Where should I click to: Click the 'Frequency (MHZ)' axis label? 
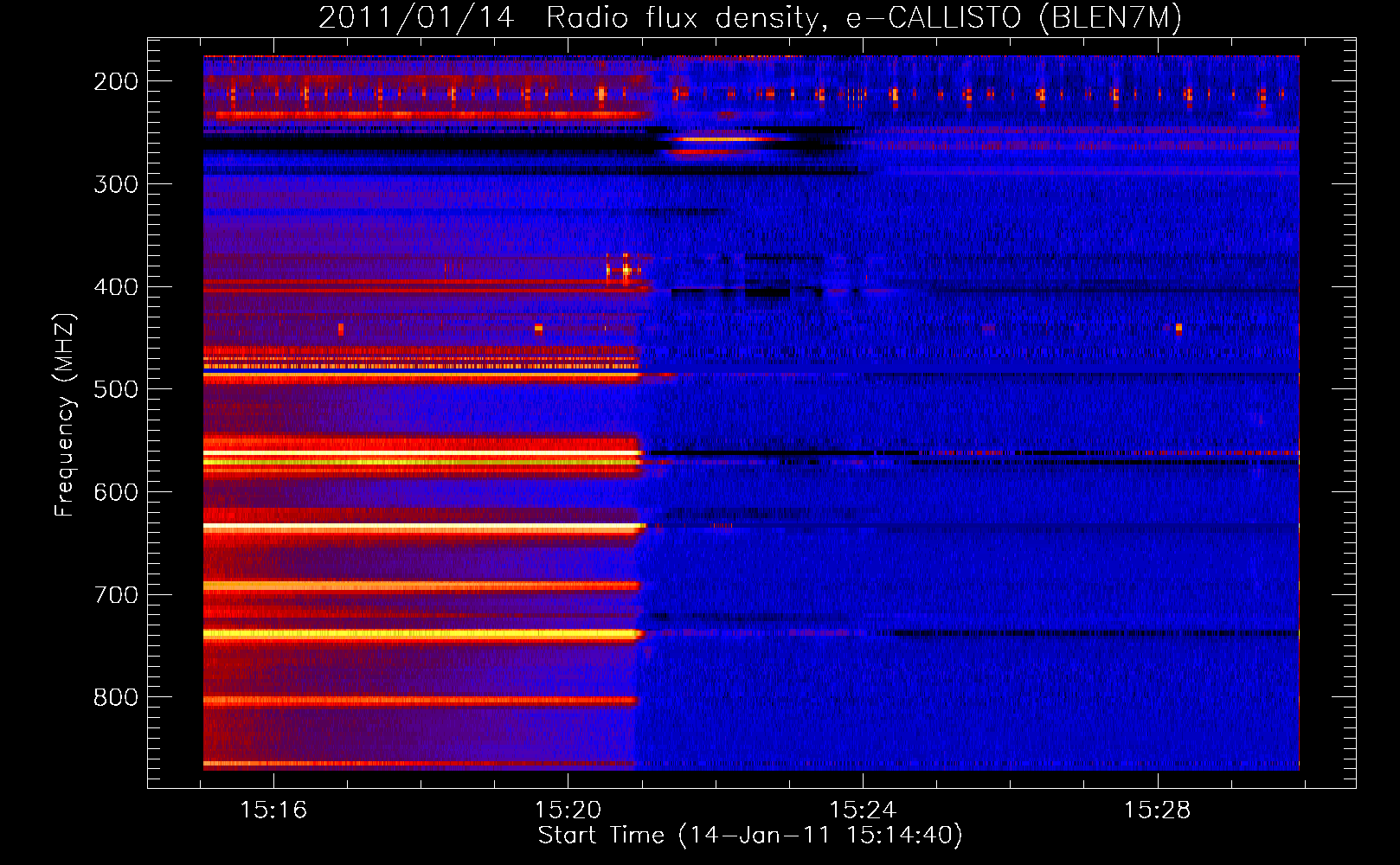(x=65, y=415)
